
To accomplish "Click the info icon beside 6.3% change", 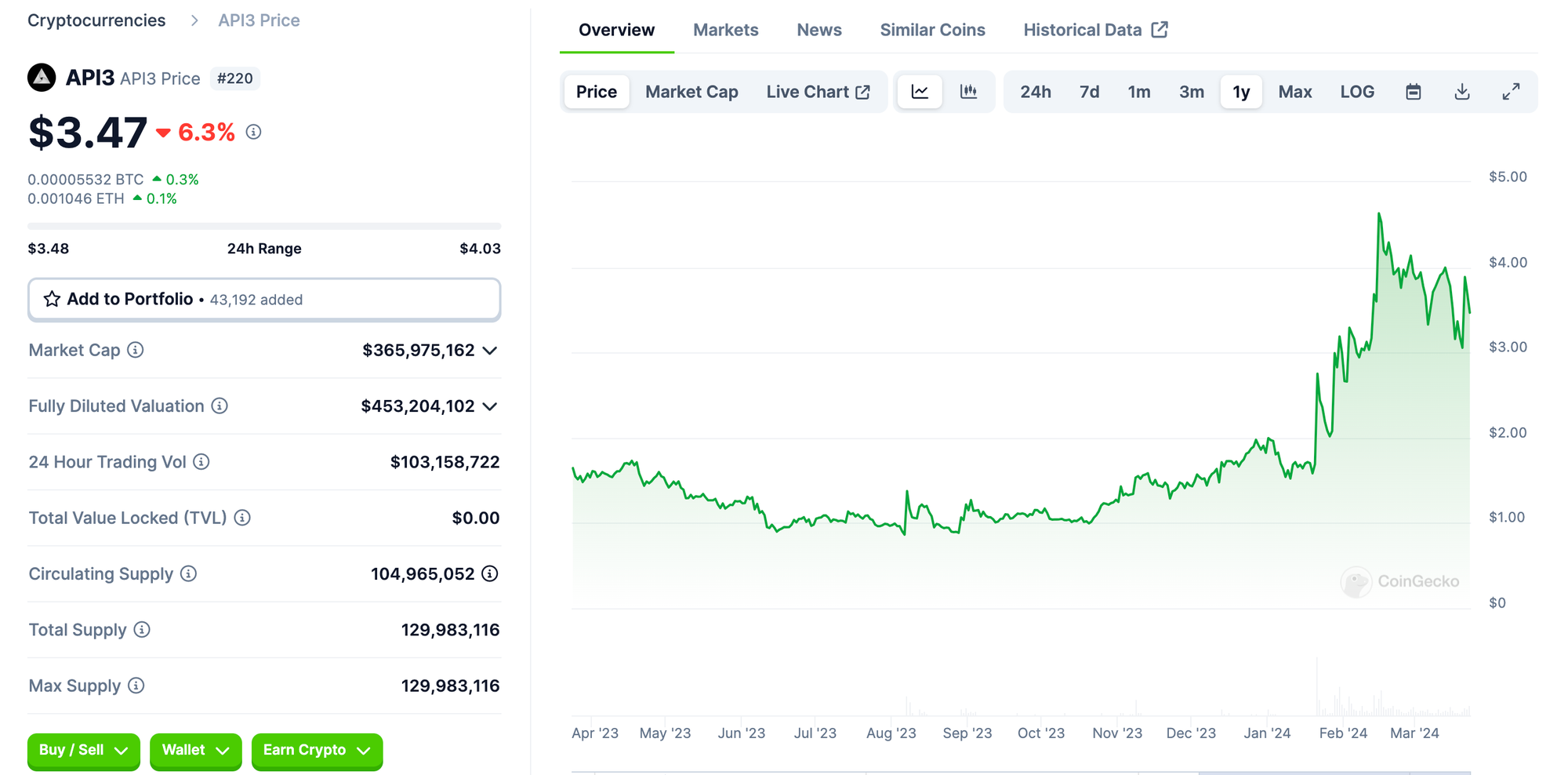I will click(253, 132).
